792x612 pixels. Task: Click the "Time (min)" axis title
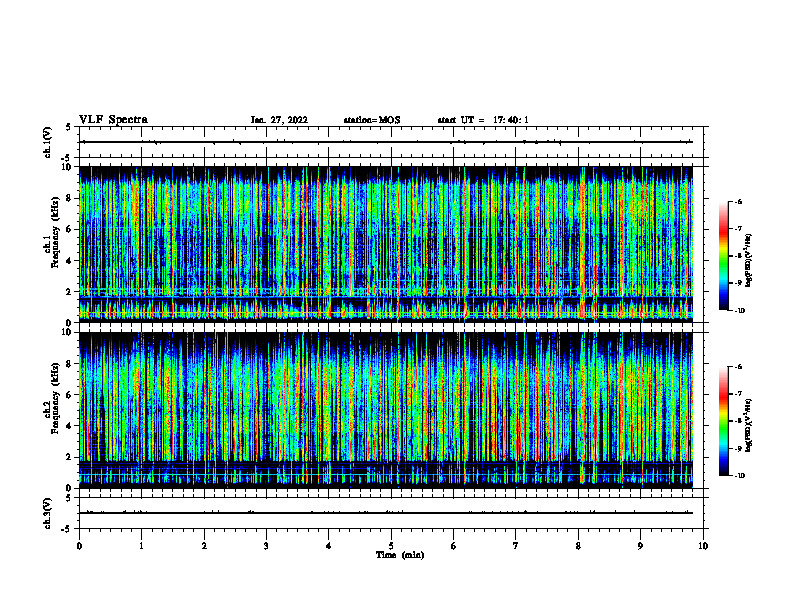click(400, 555)
